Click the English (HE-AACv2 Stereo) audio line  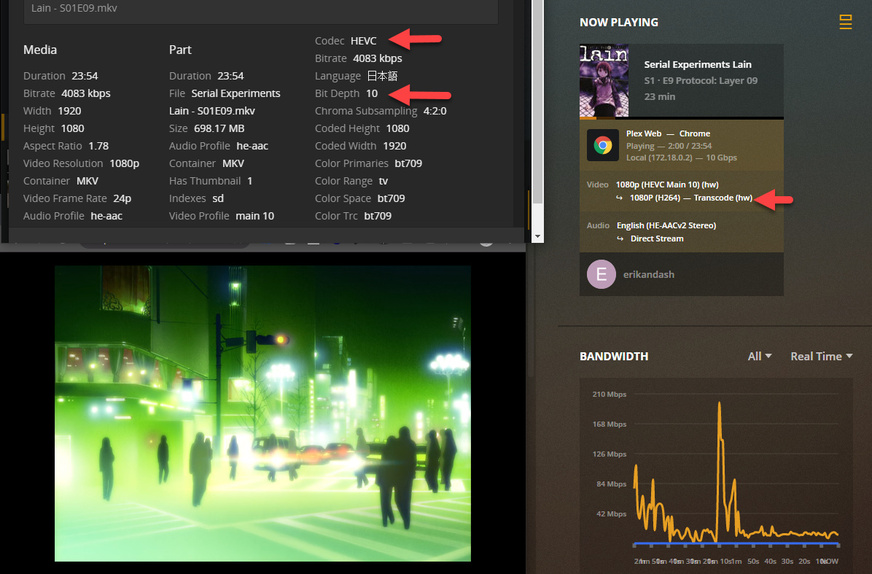[666, 225]
